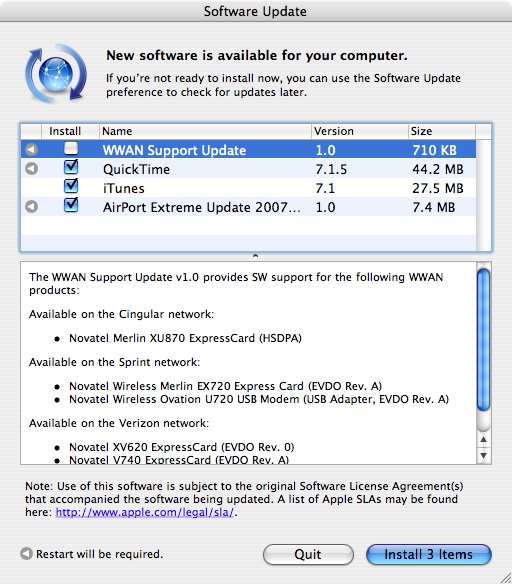Click 'Available on the Verizon network:' text
Image resolution: width=512 pixels, height=584 pixels.
click(x=119, y=423)
